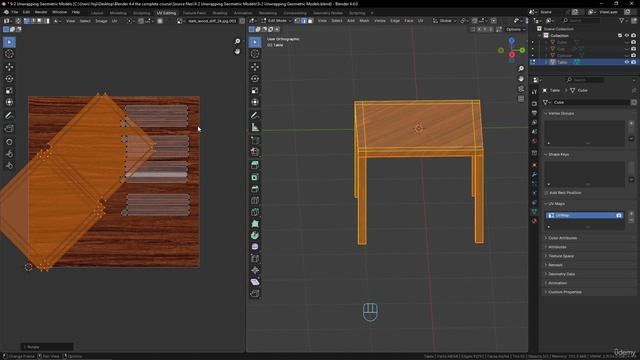Screen dimensions: 640x360
Task: Collapse the Vertex Groups panel
Action: point(562,113)
